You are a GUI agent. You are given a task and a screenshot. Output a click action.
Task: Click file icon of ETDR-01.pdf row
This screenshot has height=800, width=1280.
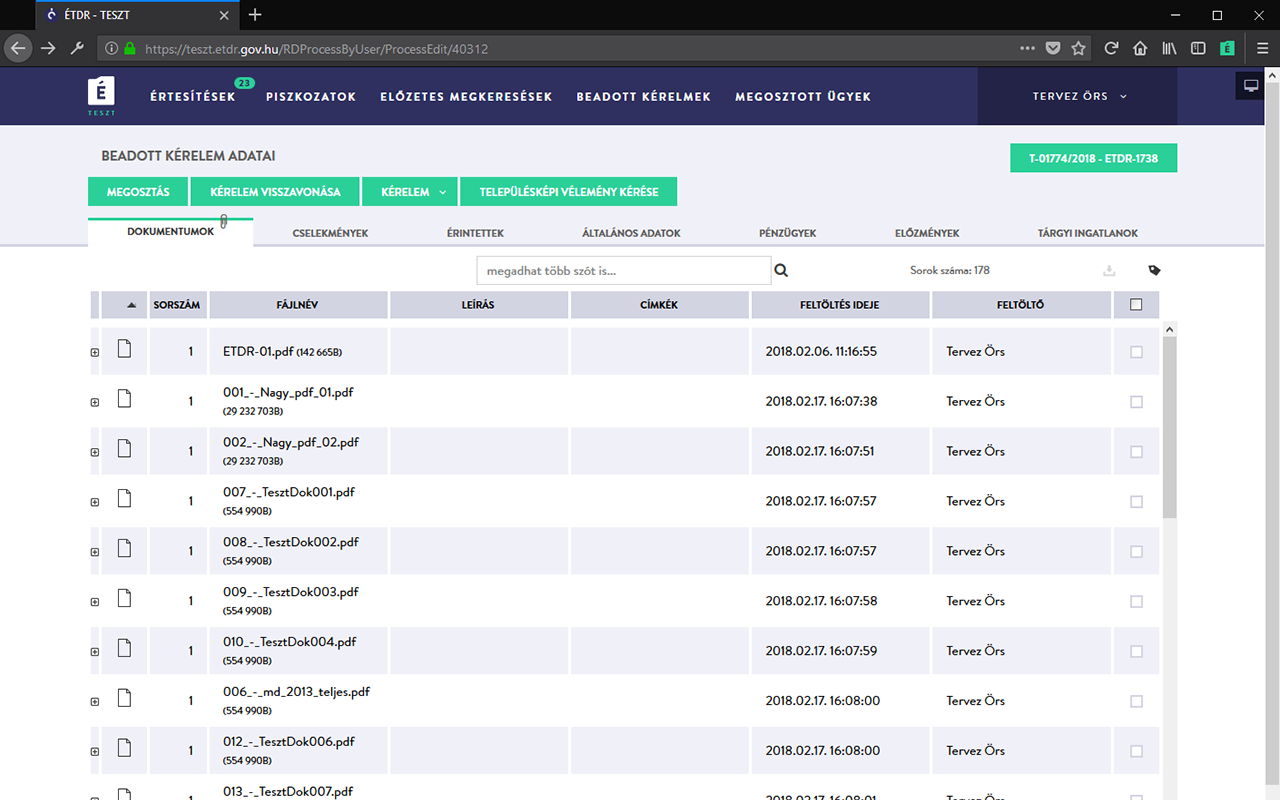(x=125, y=349)
